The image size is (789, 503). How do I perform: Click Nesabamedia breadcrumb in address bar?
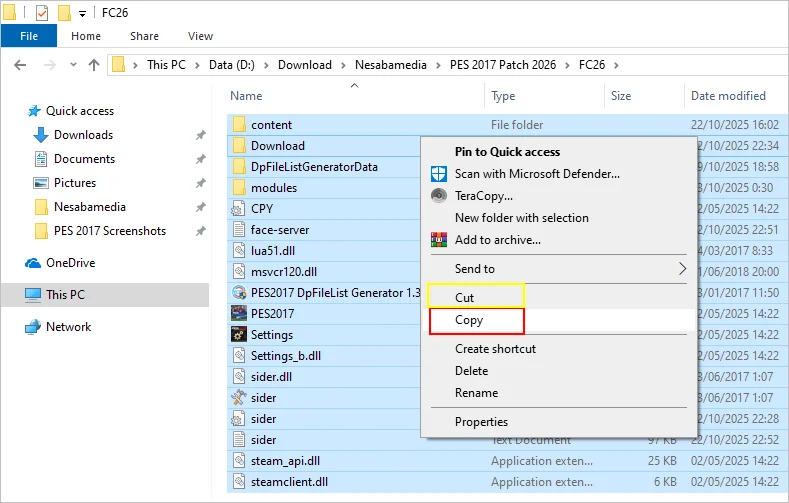pos(390,65)
